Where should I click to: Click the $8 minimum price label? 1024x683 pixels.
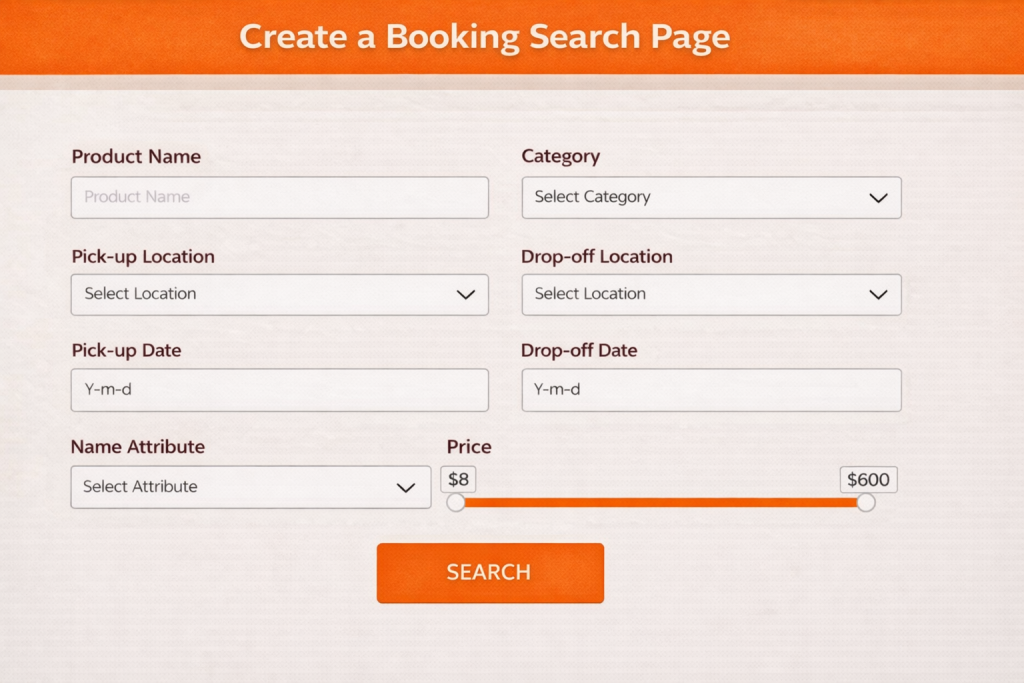tap(458, 479)
